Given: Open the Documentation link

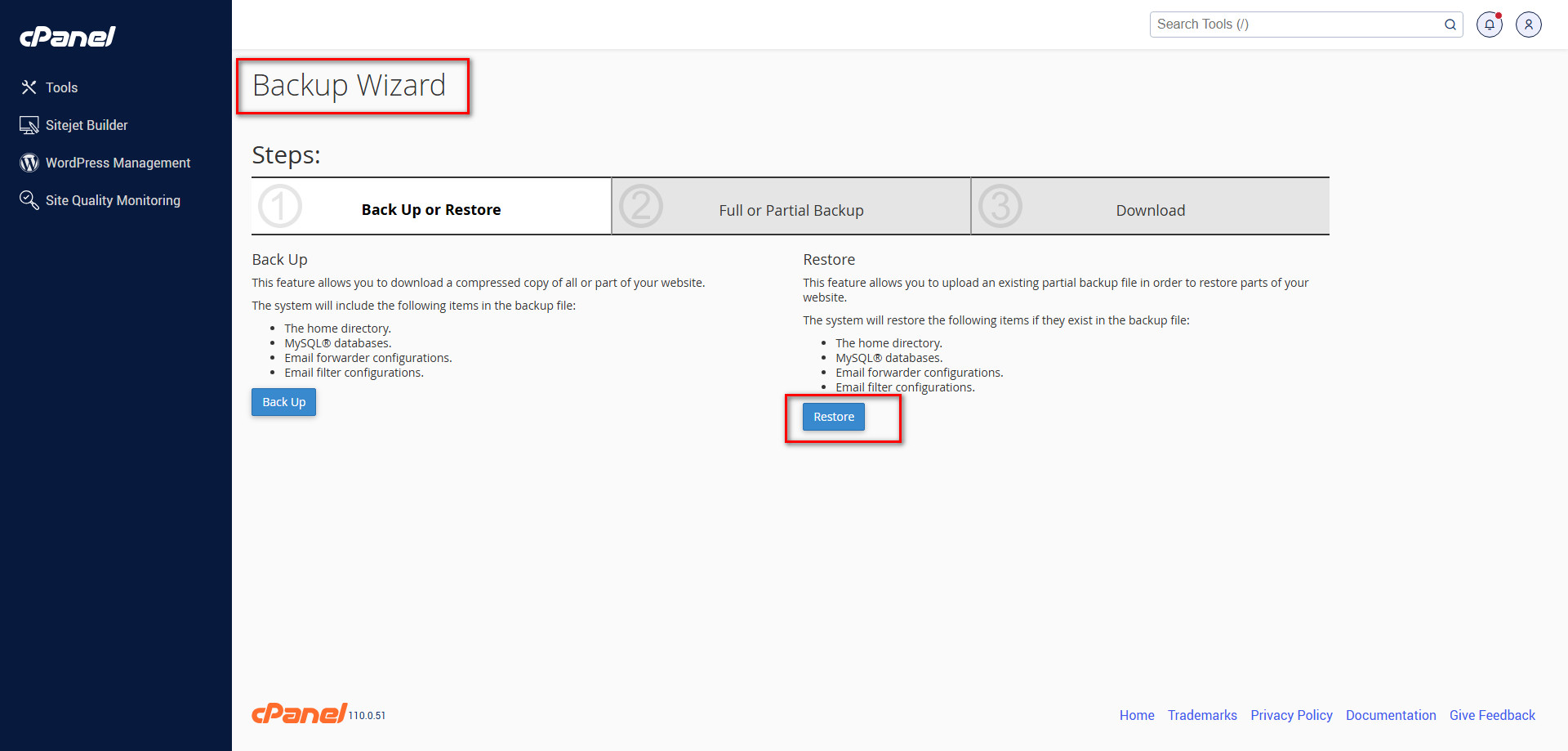Looking at the screenshot, I should click(1390, 715).
